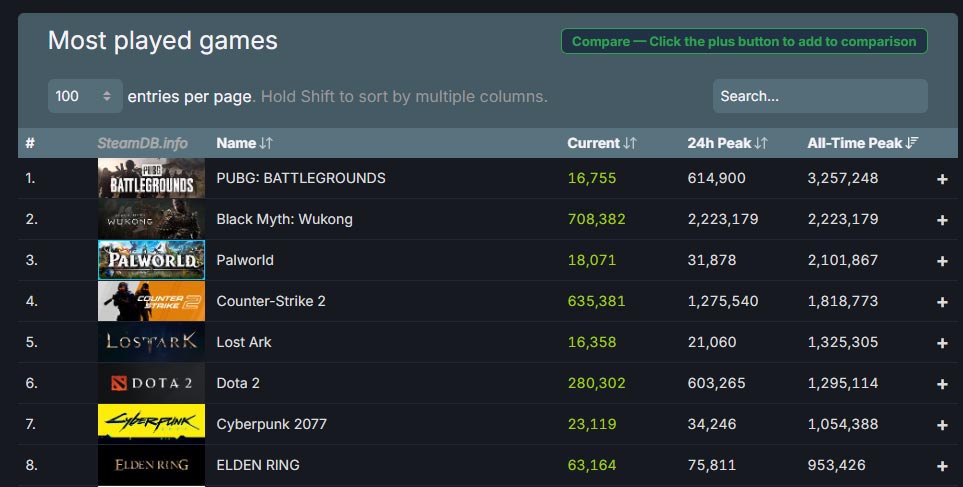This screenshot has width=963, height=487.
Task: Click all-time peak value 953,426
Action: (836, 465)
